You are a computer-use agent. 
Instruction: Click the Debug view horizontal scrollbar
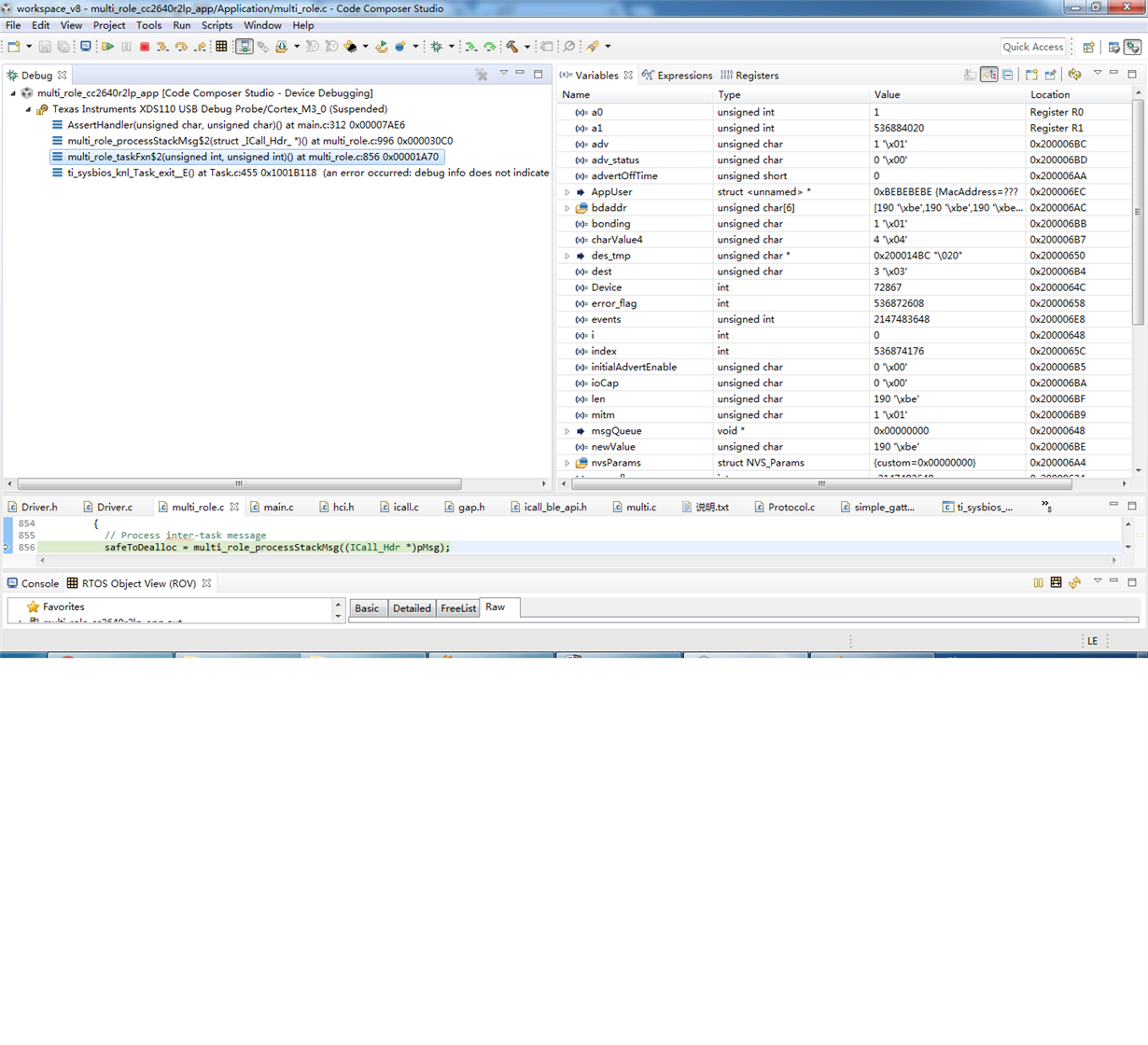pos(239,483)
